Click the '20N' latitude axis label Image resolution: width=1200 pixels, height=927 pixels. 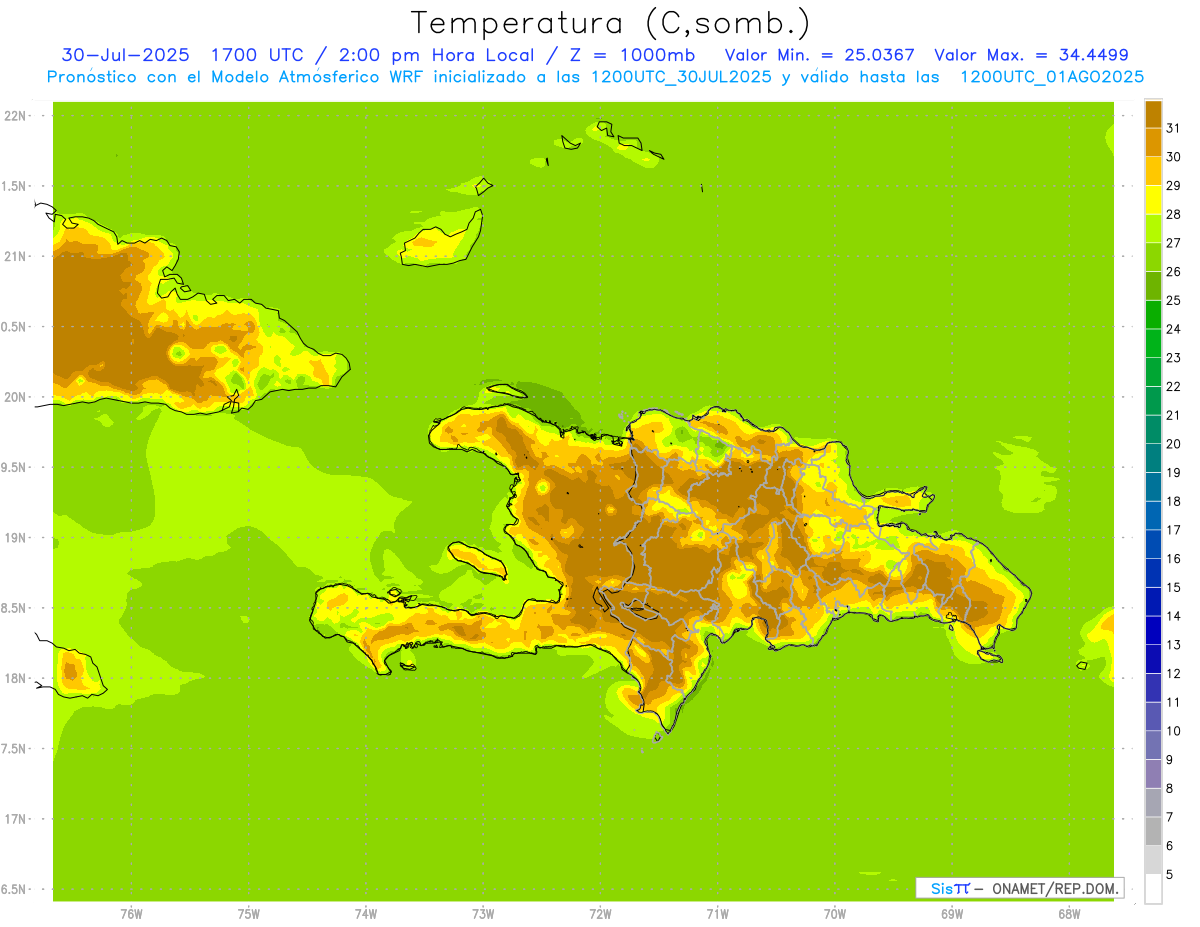pos(15,397)
